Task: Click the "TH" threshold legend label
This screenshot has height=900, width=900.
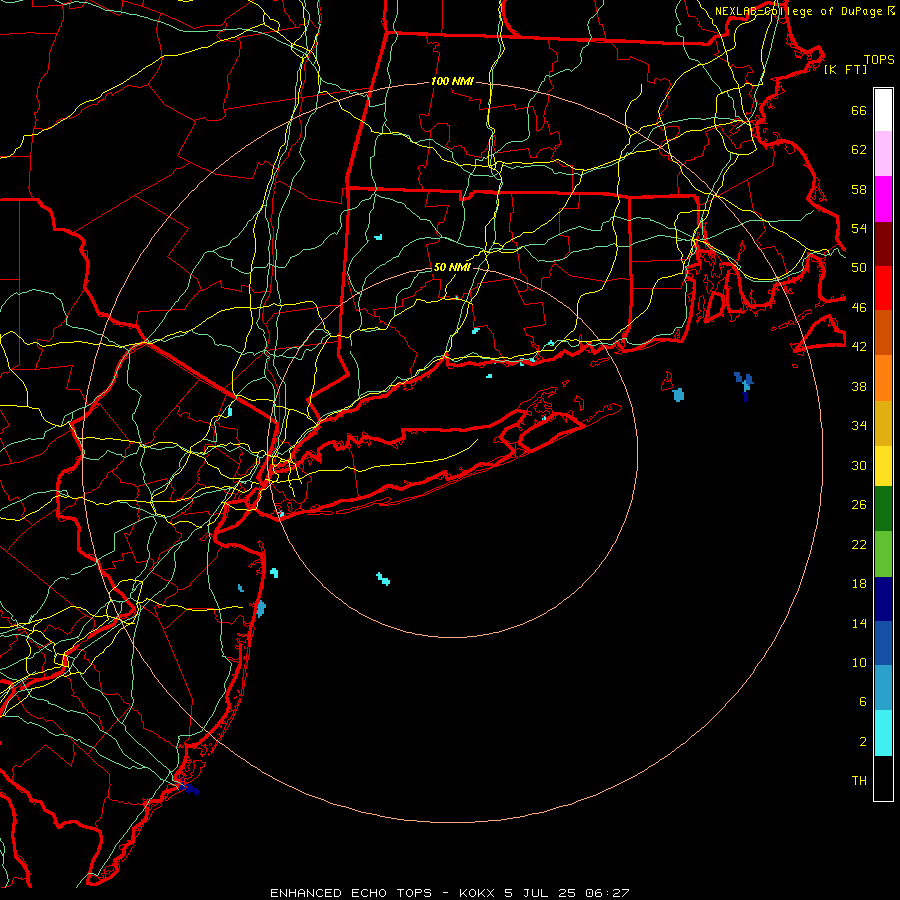Action: click(x=859, y=780)
